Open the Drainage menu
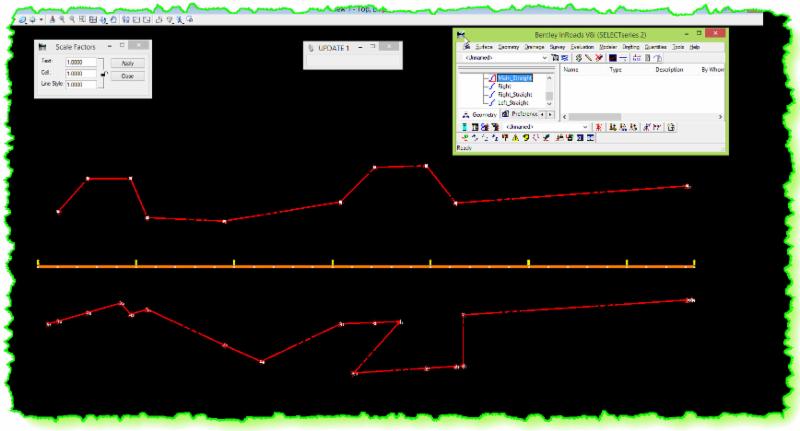This screenshot has height=431, width=800. tap(534, 47)
